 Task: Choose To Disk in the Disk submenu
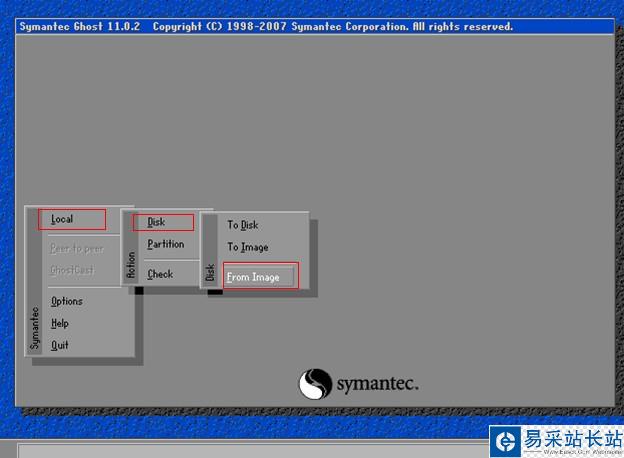(x=242, y=225)
